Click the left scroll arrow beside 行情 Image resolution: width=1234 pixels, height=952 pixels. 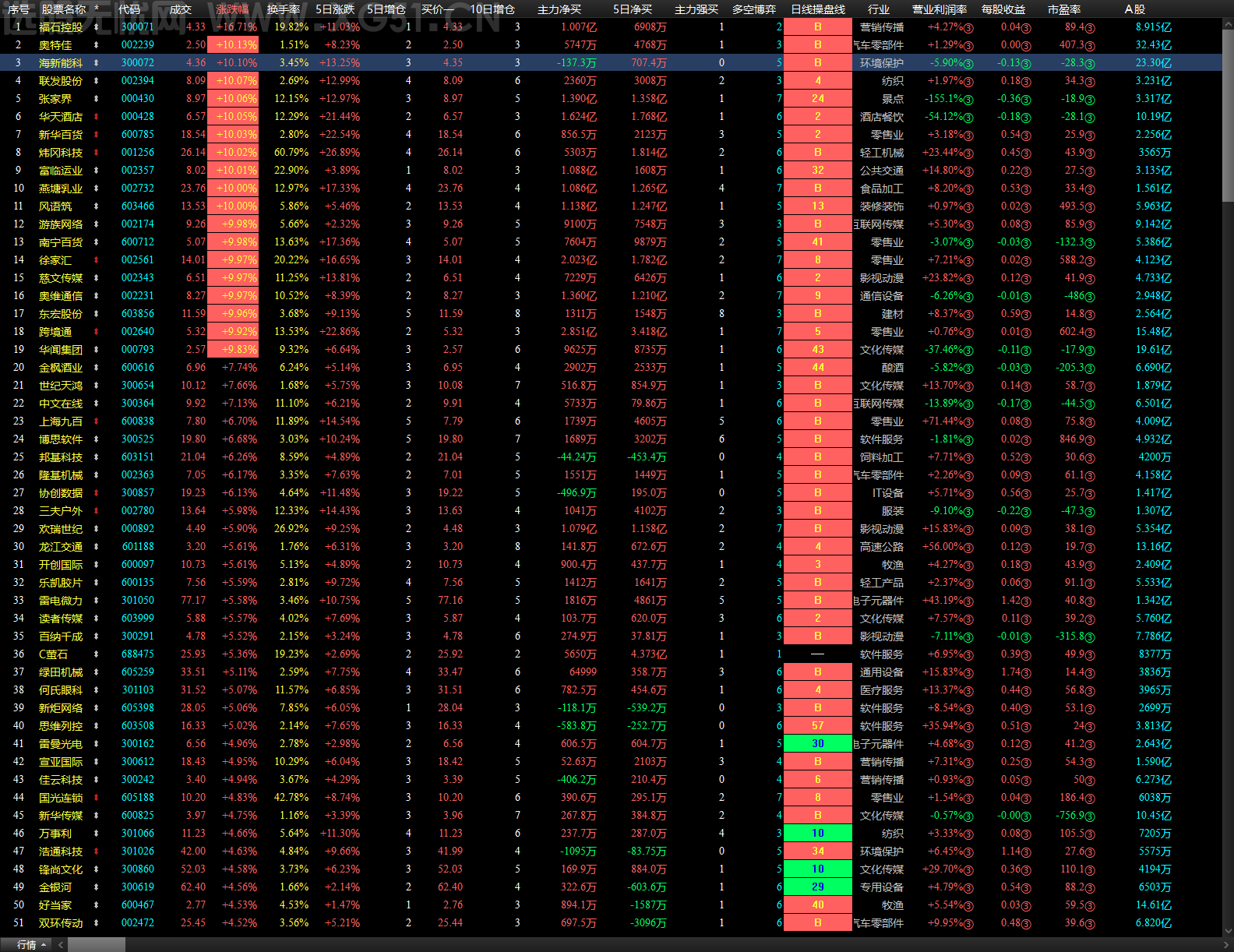coord(60,945)
